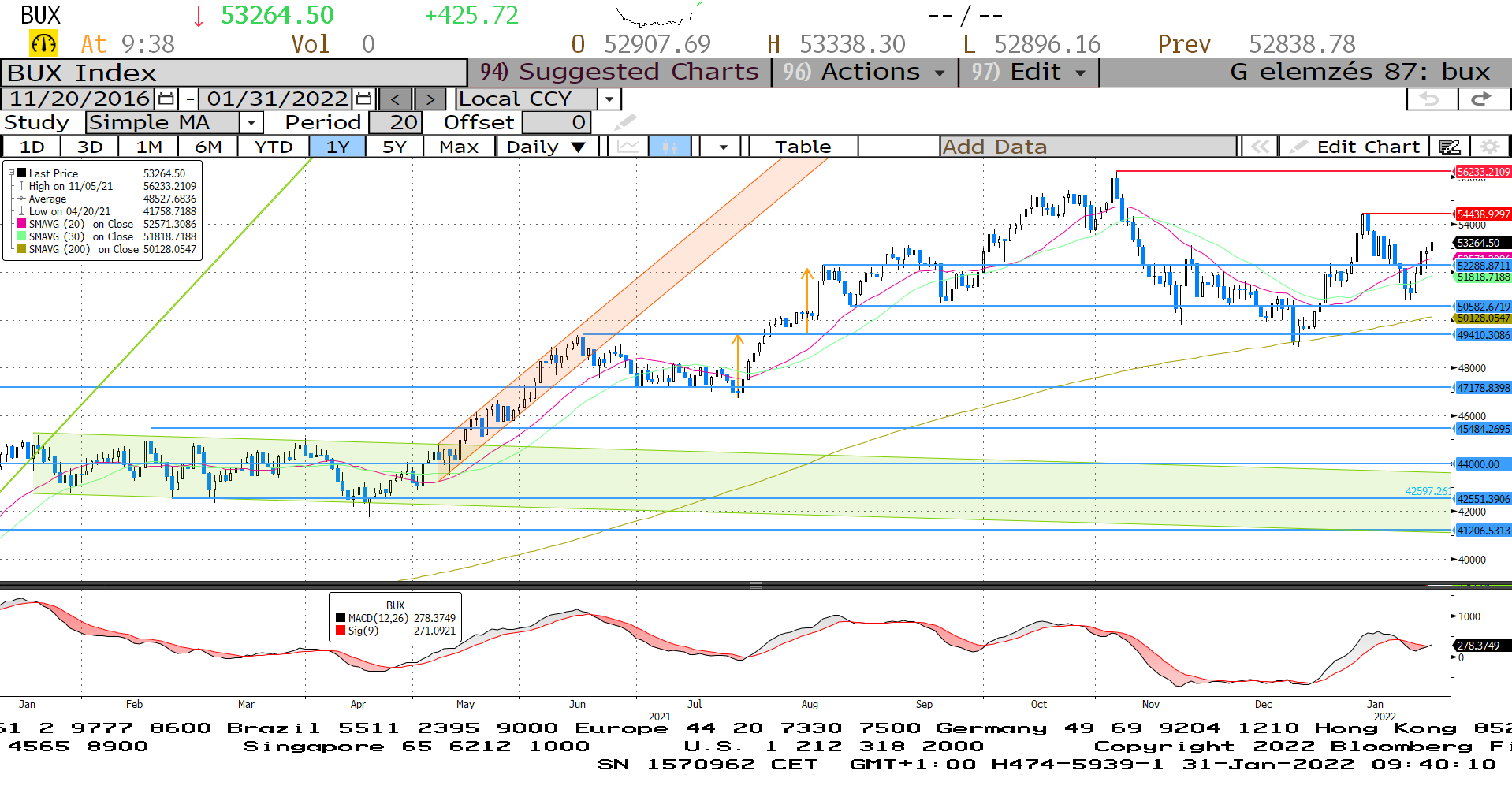Click the redo arrow button

[1483, 99]
